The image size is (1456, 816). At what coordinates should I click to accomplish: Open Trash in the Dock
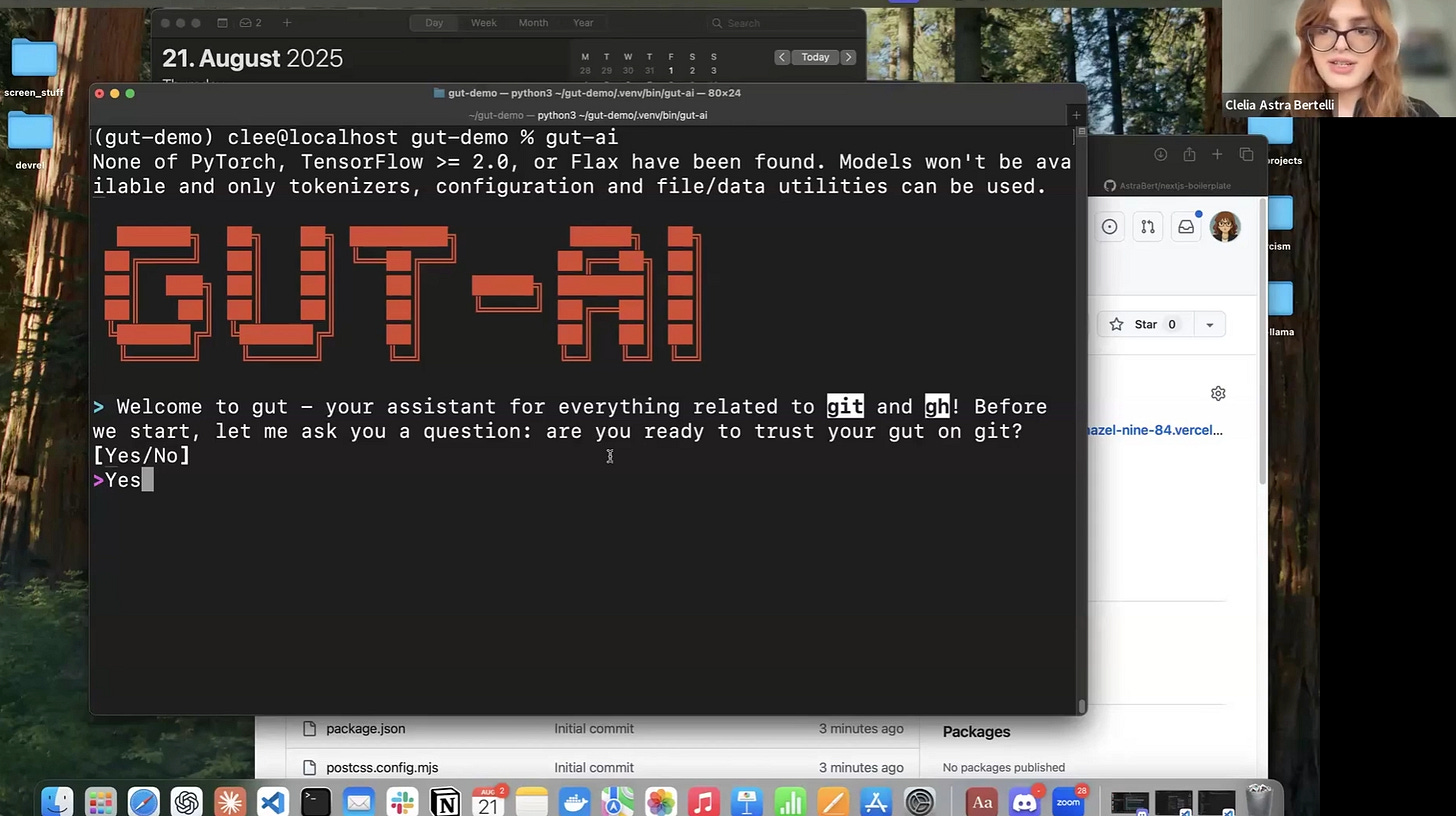click(x=1260, y=802)
